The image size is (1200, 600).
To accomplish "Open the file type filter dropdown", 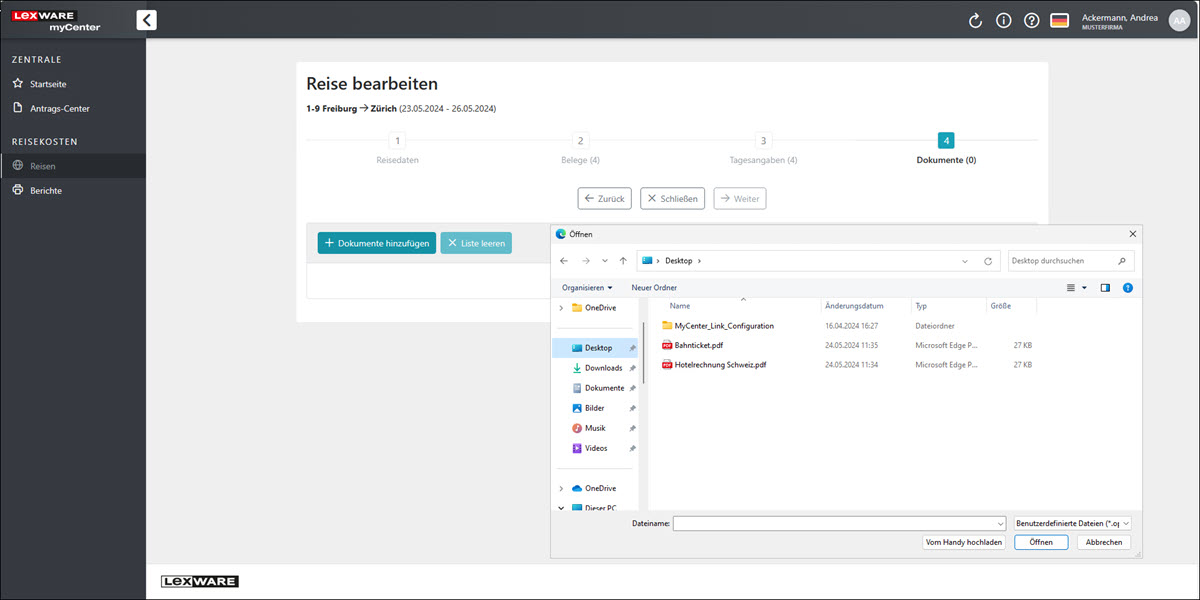I will 1072,523.
